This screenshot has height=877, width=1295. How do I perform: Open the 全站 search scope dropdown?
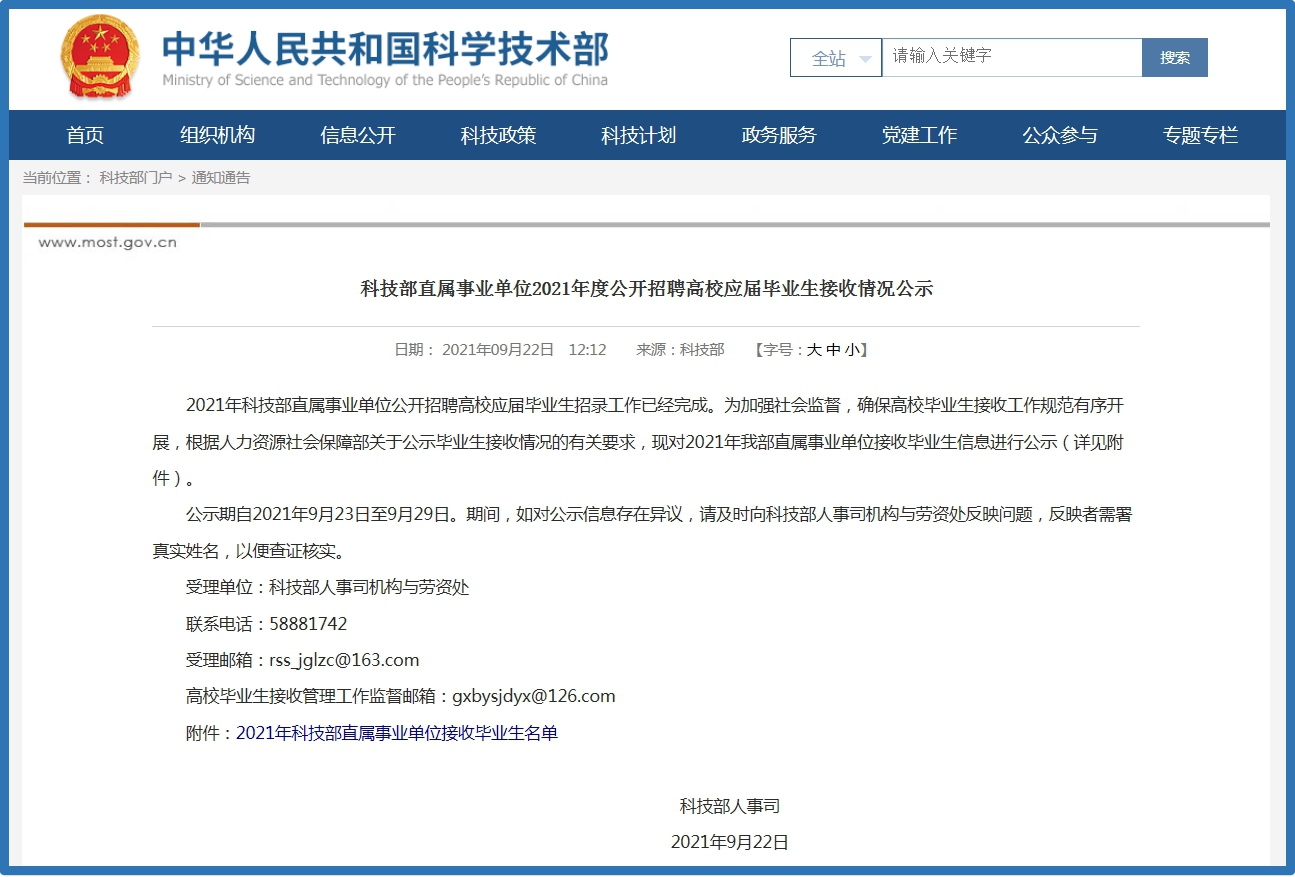(x=836, y=58)
